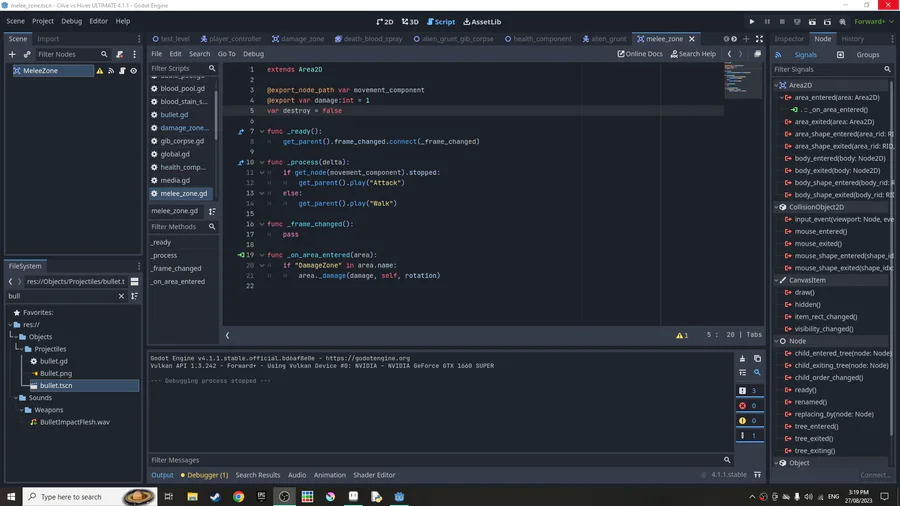Click the Online Docs link
Image resolution: width=900 pixels, height=506 pixels.
pos(640,54)
